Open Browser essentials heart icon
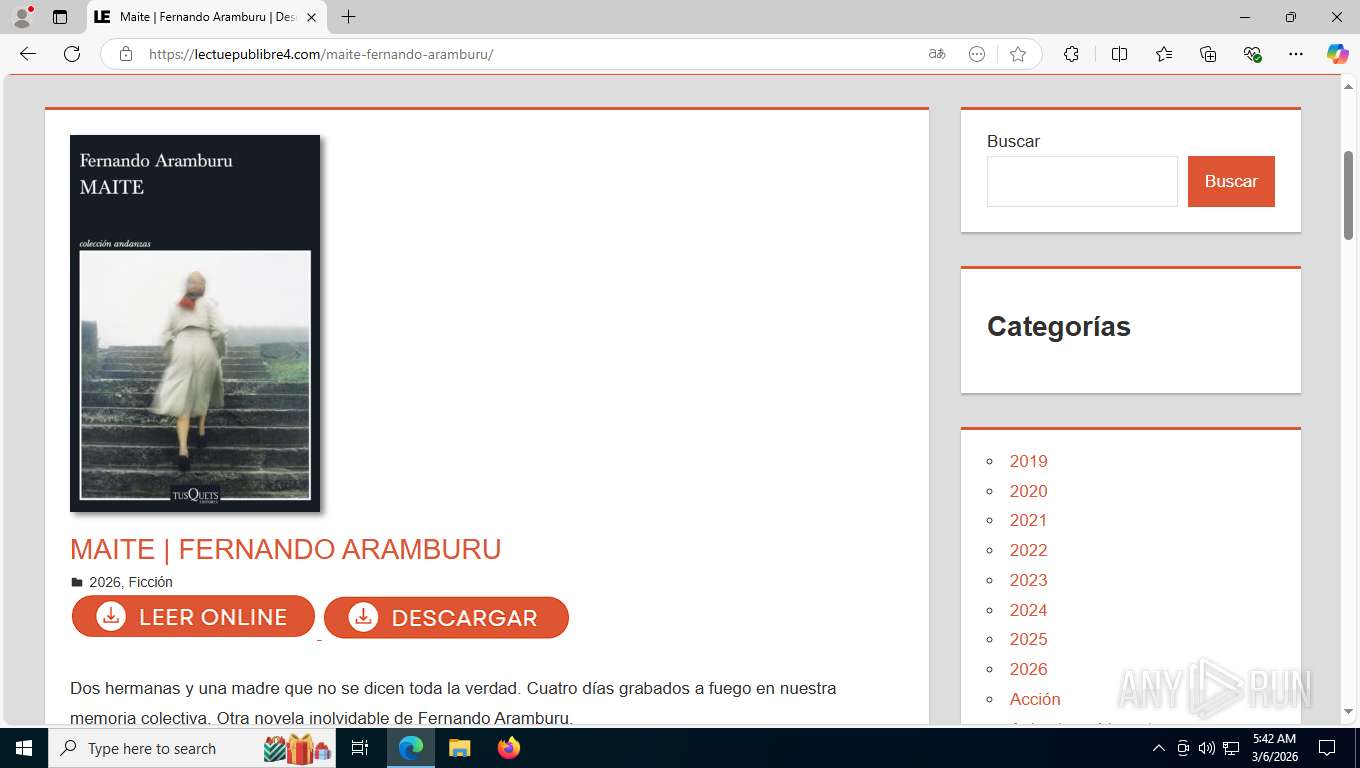1360x768 pixels. tap(1252, 54)
